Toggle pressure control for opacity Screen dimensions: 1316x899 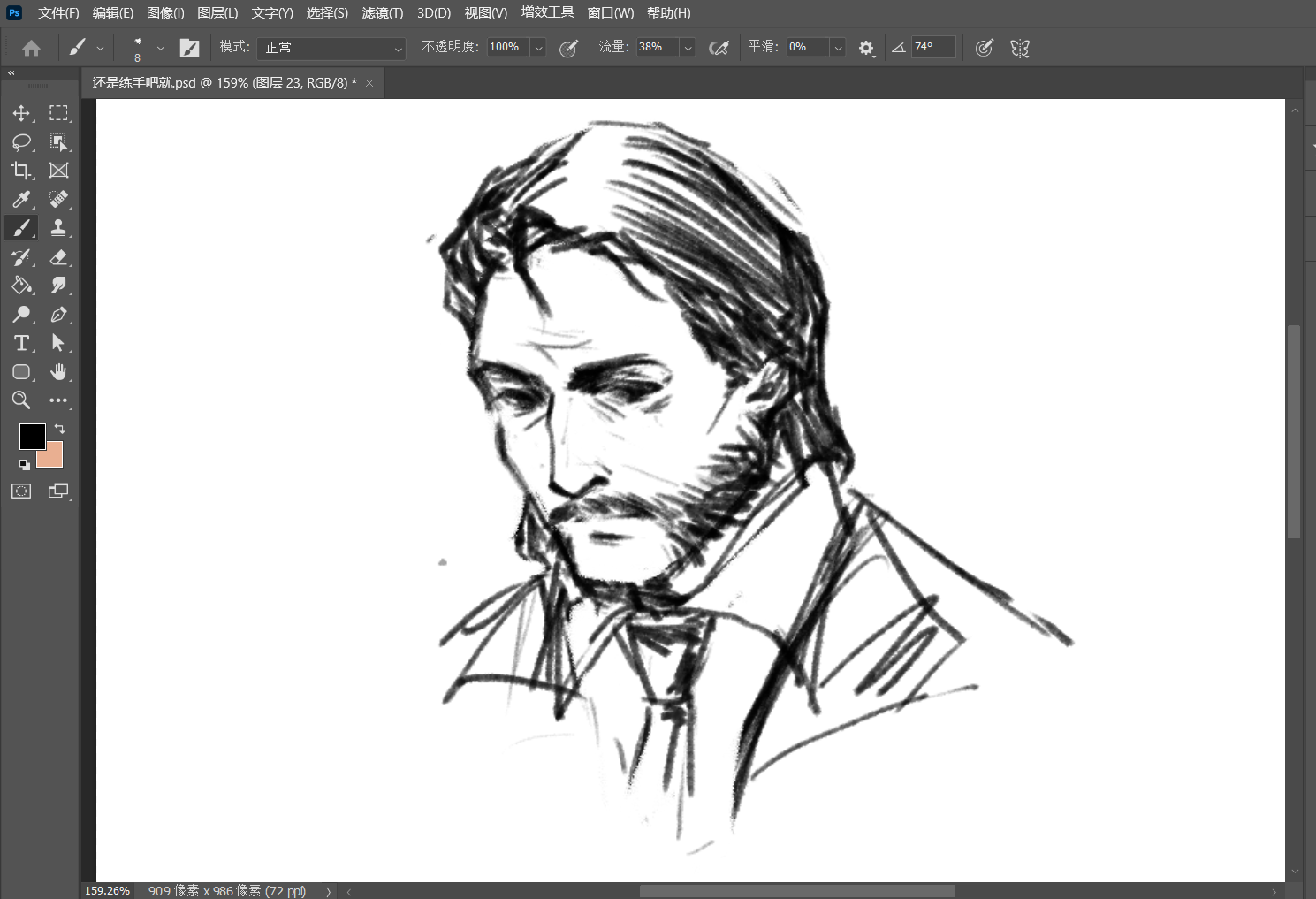tap(569, 49)
